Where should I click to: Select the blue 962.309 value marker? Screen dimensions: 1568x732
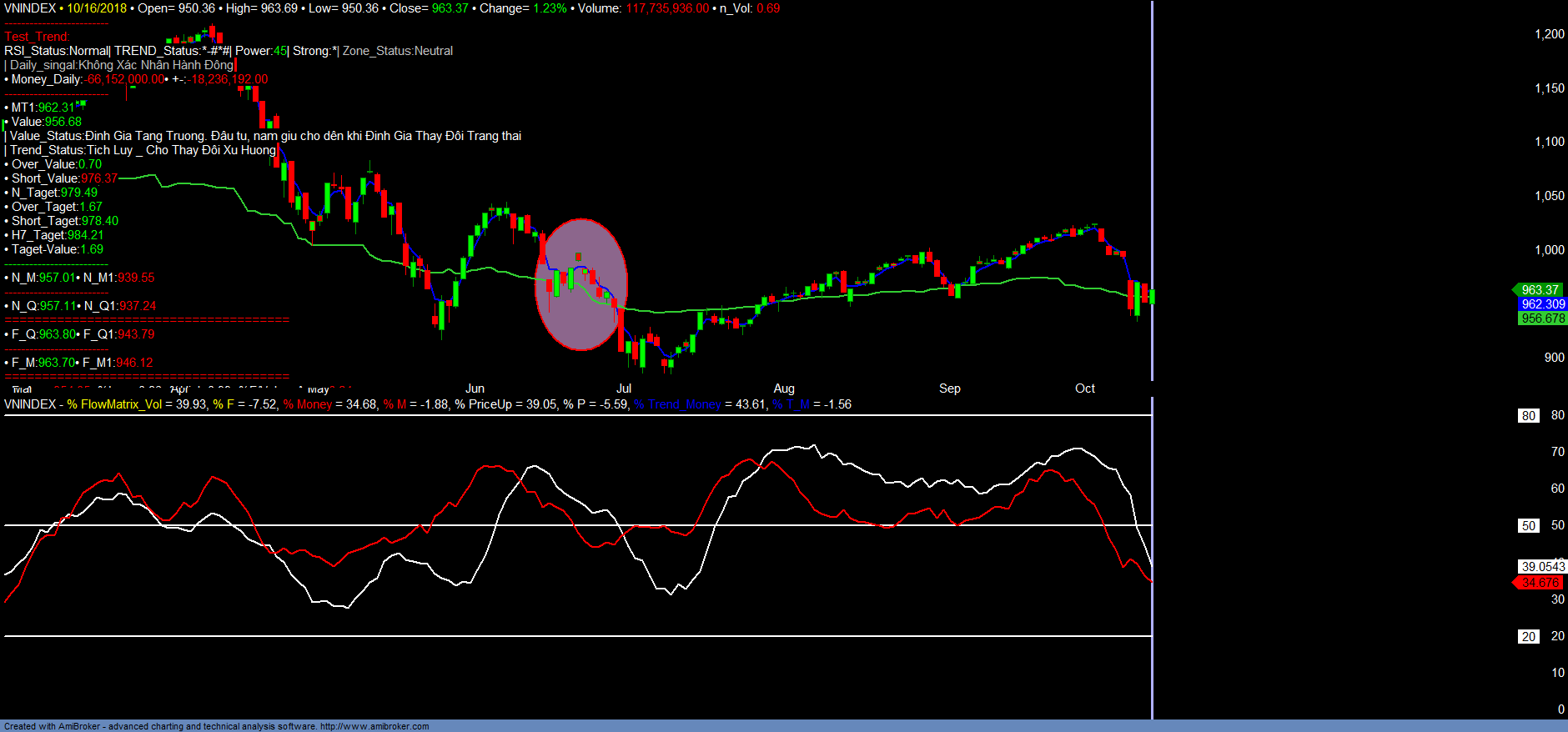tap(1543, 304)
